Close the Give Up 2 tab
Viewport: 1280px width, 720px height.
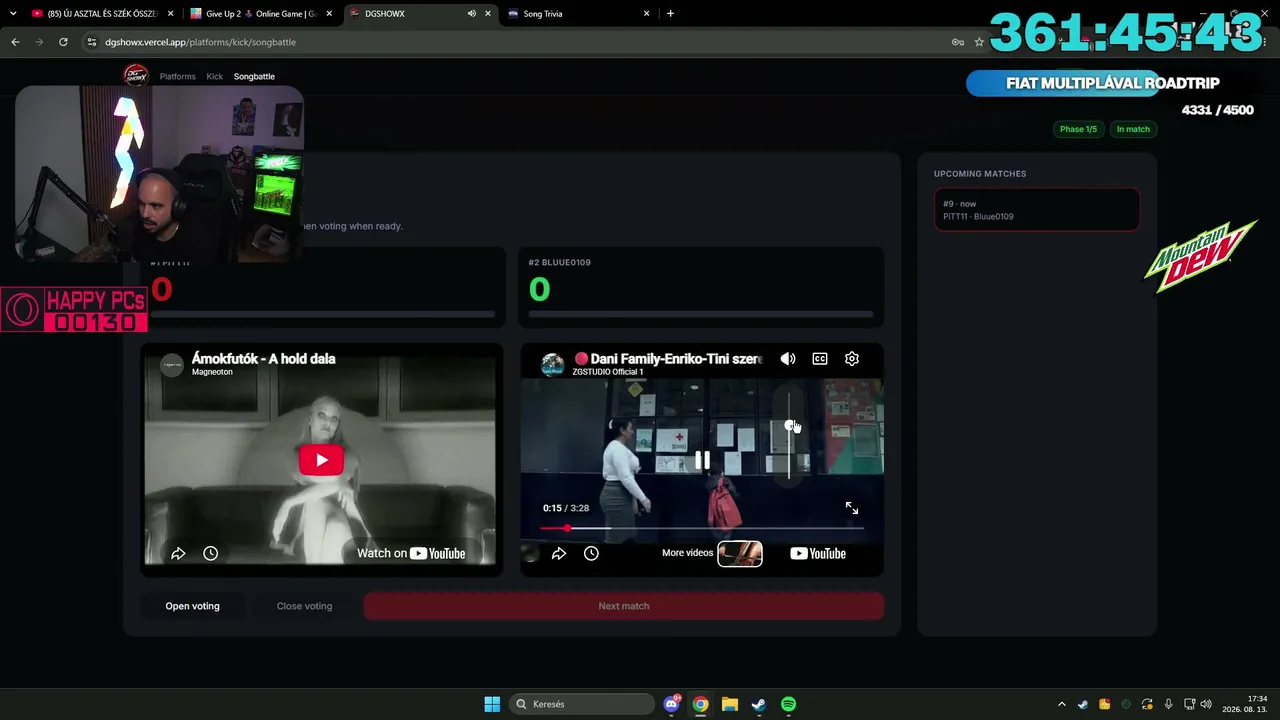pyautogui.click(x=329, y=14)
